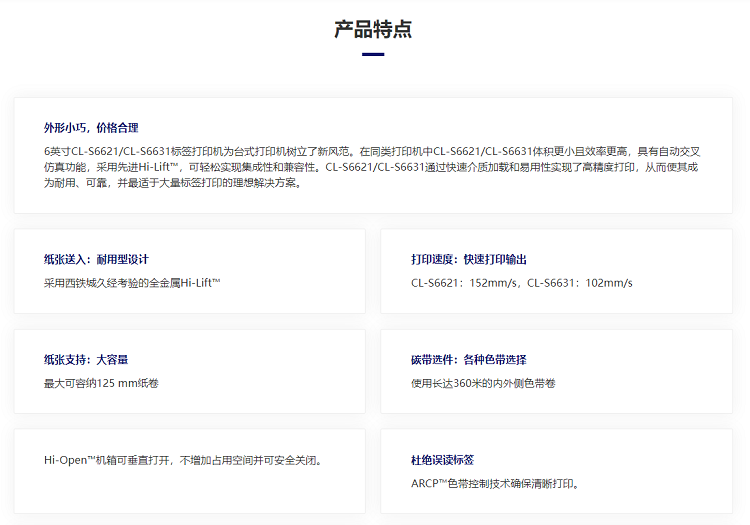Click the 碳带选件：各种色带选择 heading
Image resolution: width=750 pixels, height=525 pixels.
pyautogui.click(x=469, y=360)
